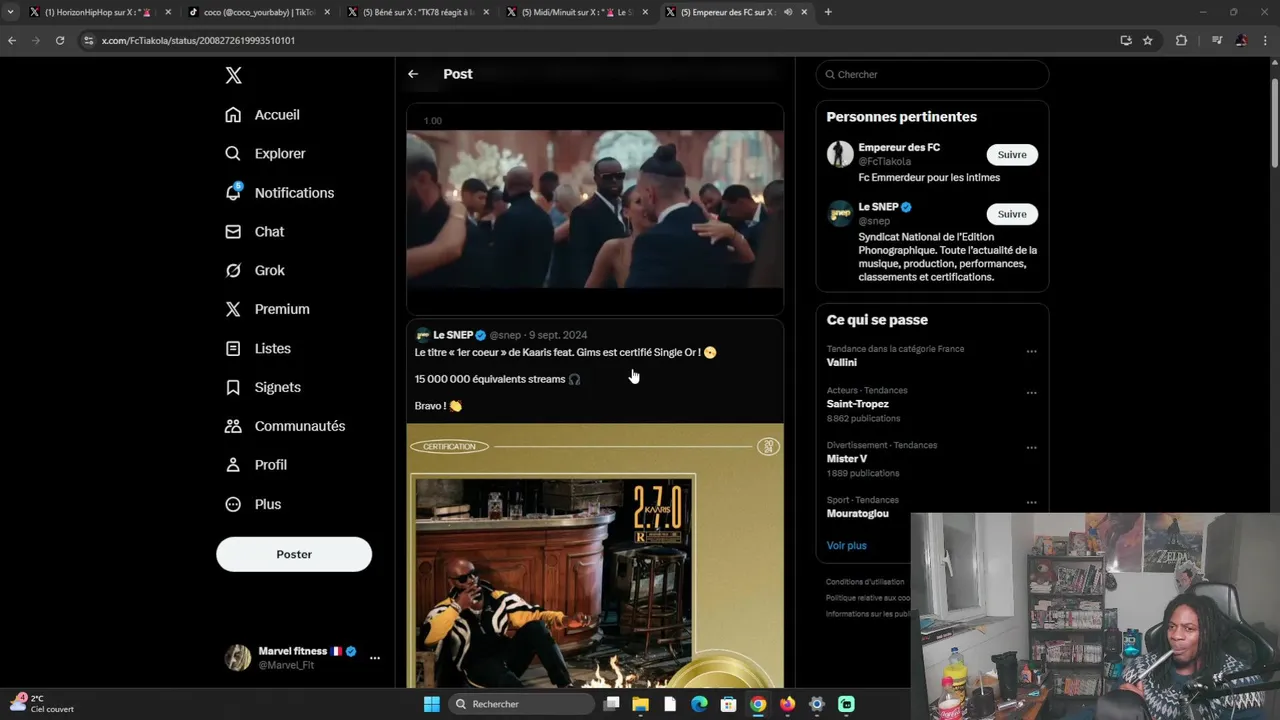Open the browser extensions puzzle icon

point(1181,40)
